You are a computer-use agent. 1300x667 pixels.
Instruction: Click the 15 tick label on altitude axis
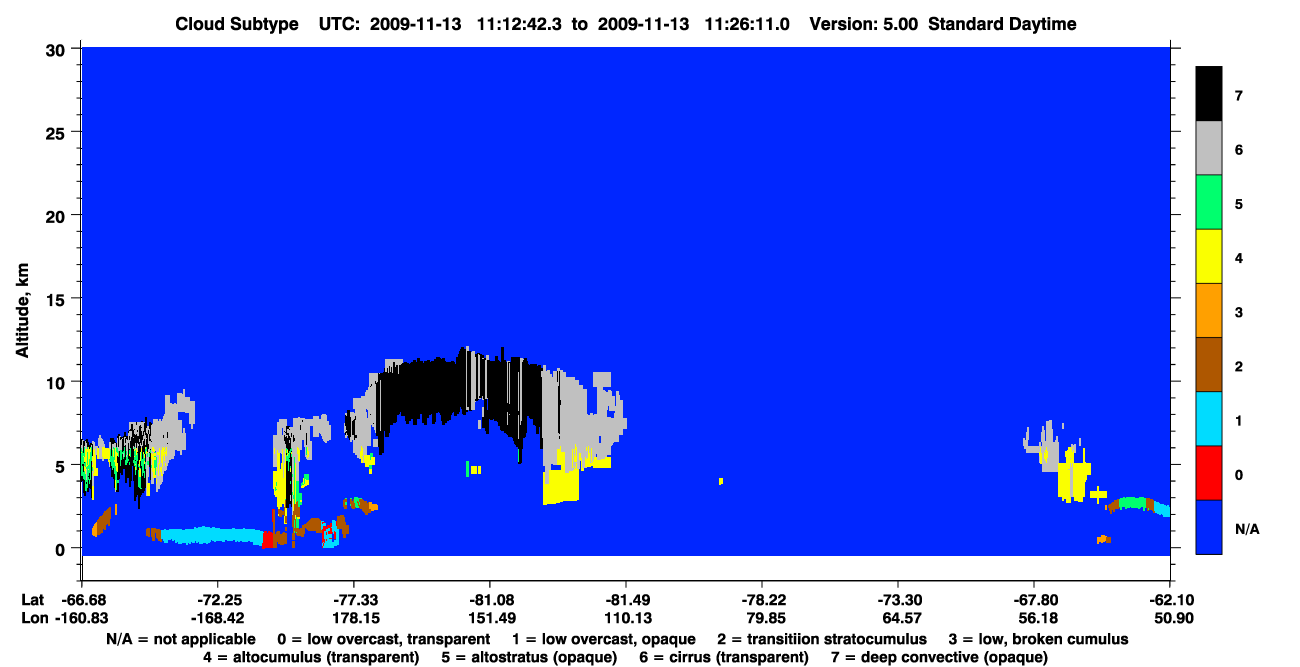click(x=58, y=299)
